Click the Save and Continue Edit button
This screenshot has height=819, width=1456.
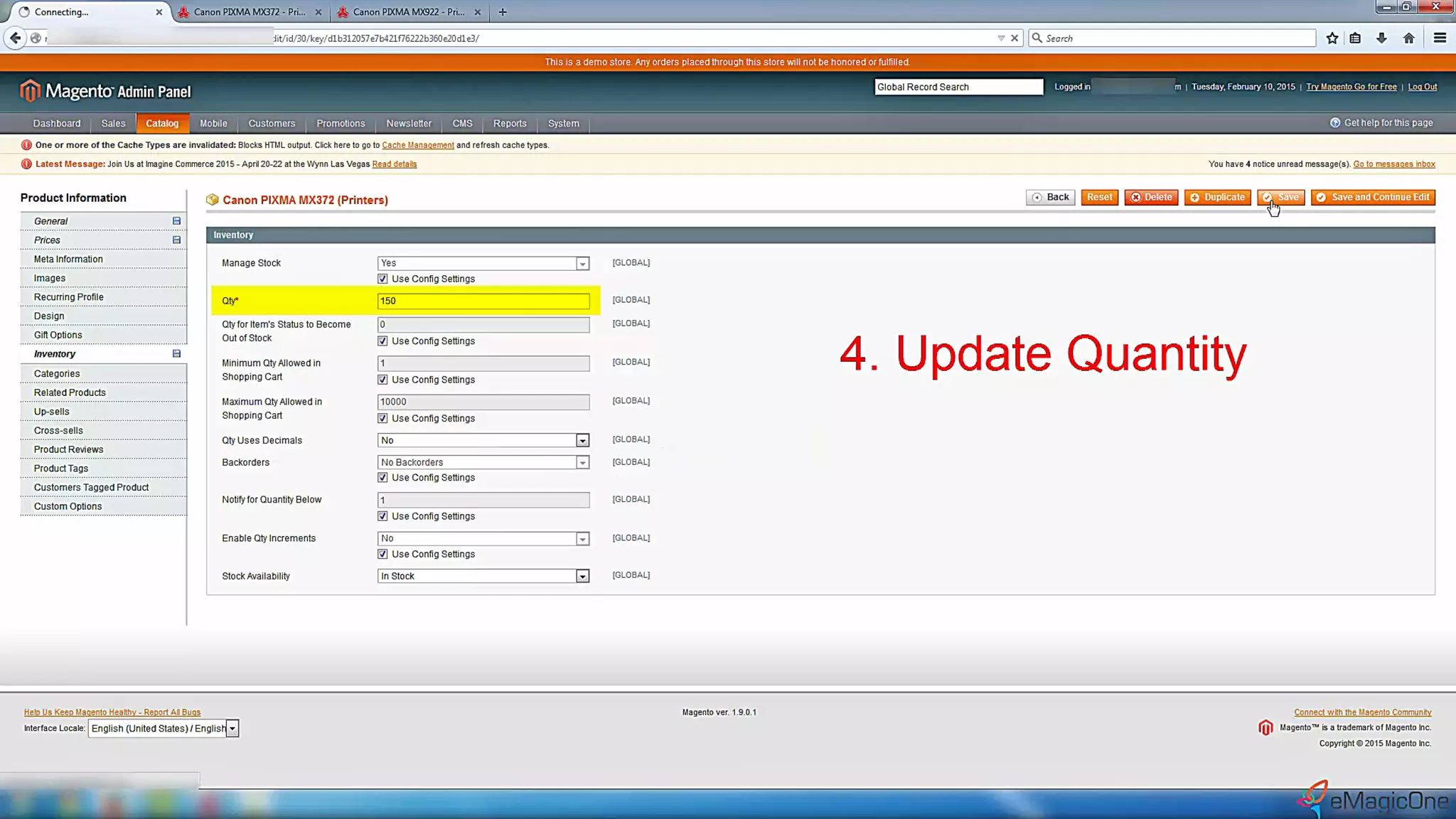pos(1373,198)
